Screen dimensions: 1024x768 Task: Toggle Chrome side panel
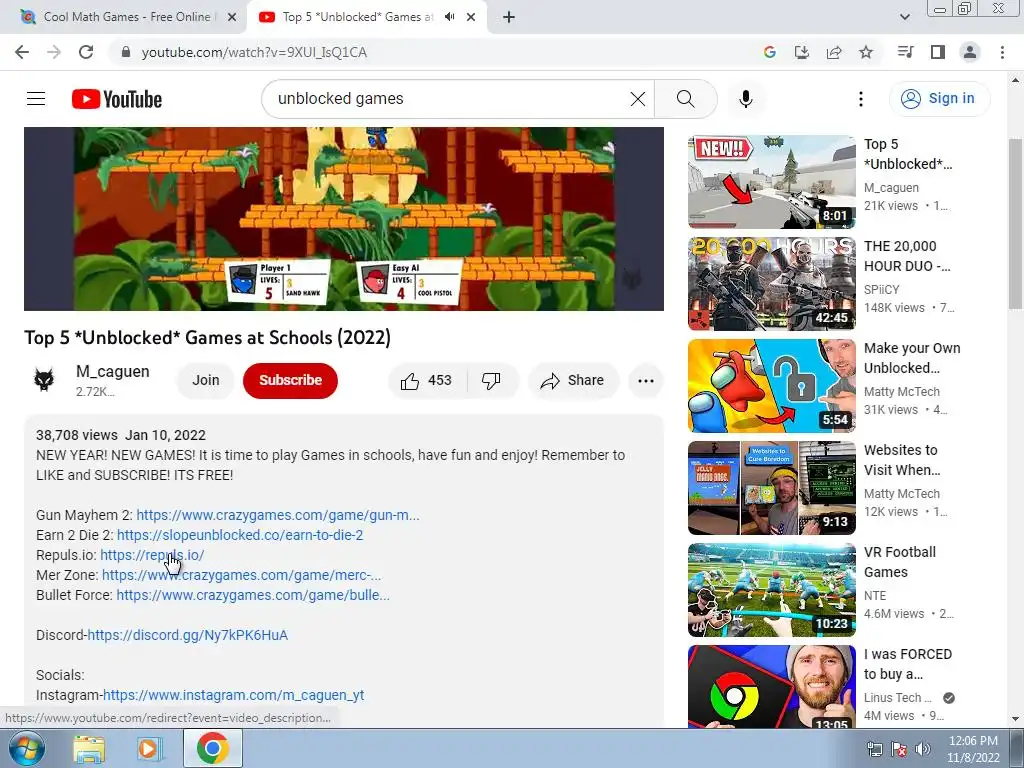938,52
